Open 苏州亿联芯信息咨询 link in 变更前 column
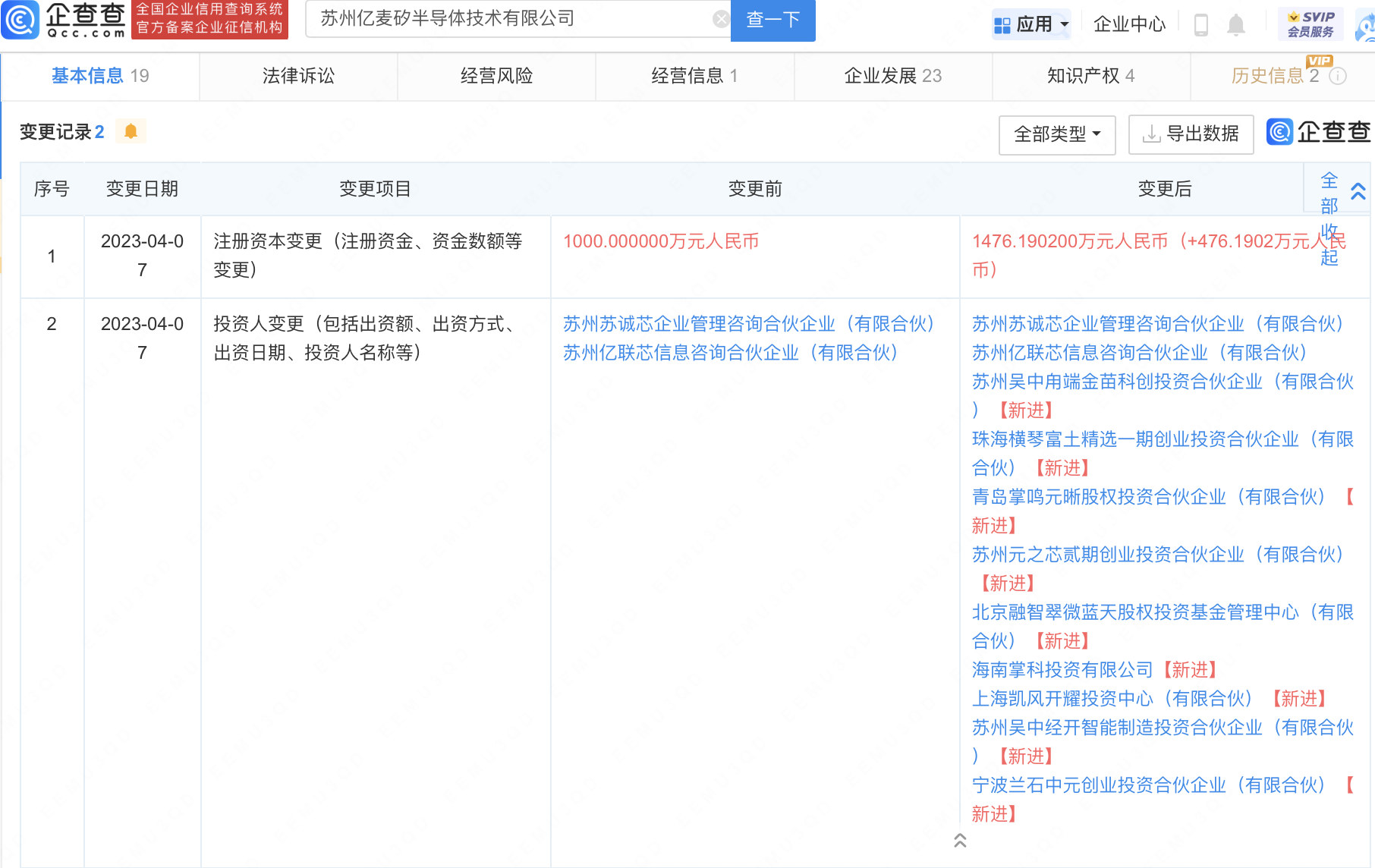 pyautogui.click(x=730, y=353)
